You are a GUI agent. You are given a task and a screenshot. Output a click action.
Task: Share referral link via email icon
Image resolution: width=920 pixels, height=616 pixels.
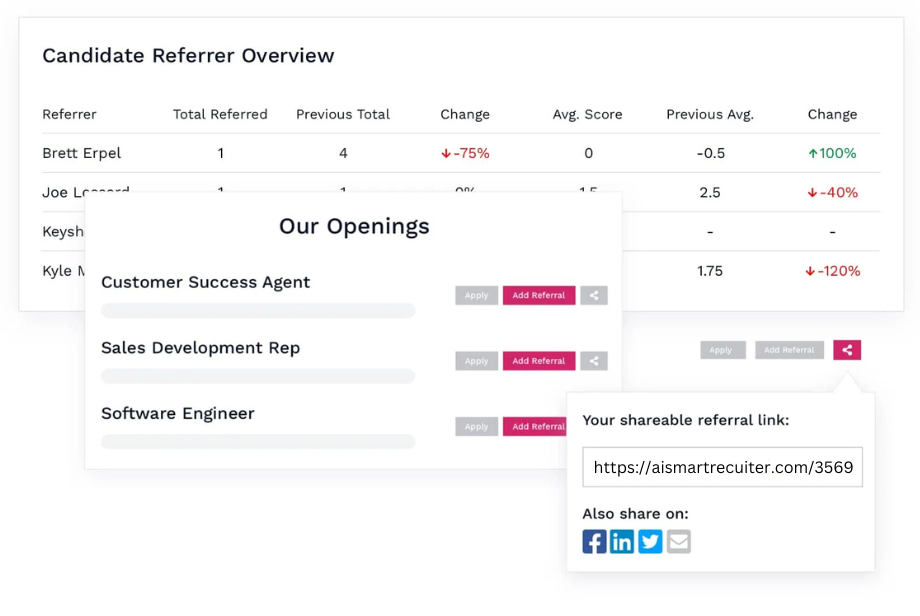tap(678, 541)
